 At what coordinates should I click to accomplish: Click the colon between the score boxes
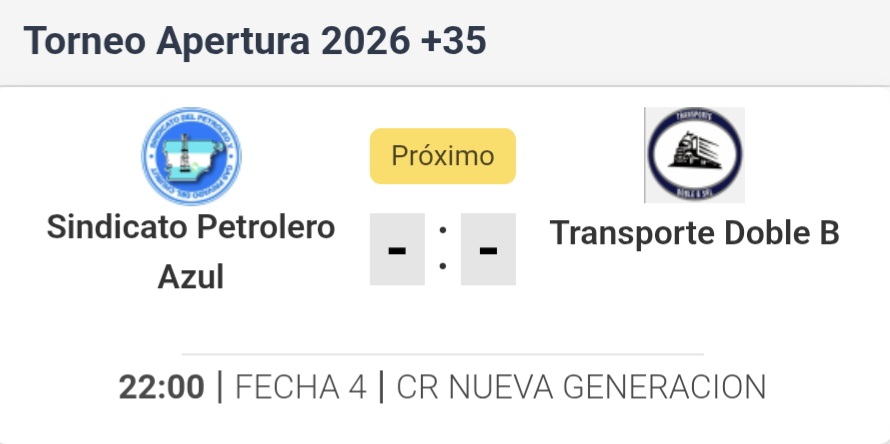click(x=442, y=249)
